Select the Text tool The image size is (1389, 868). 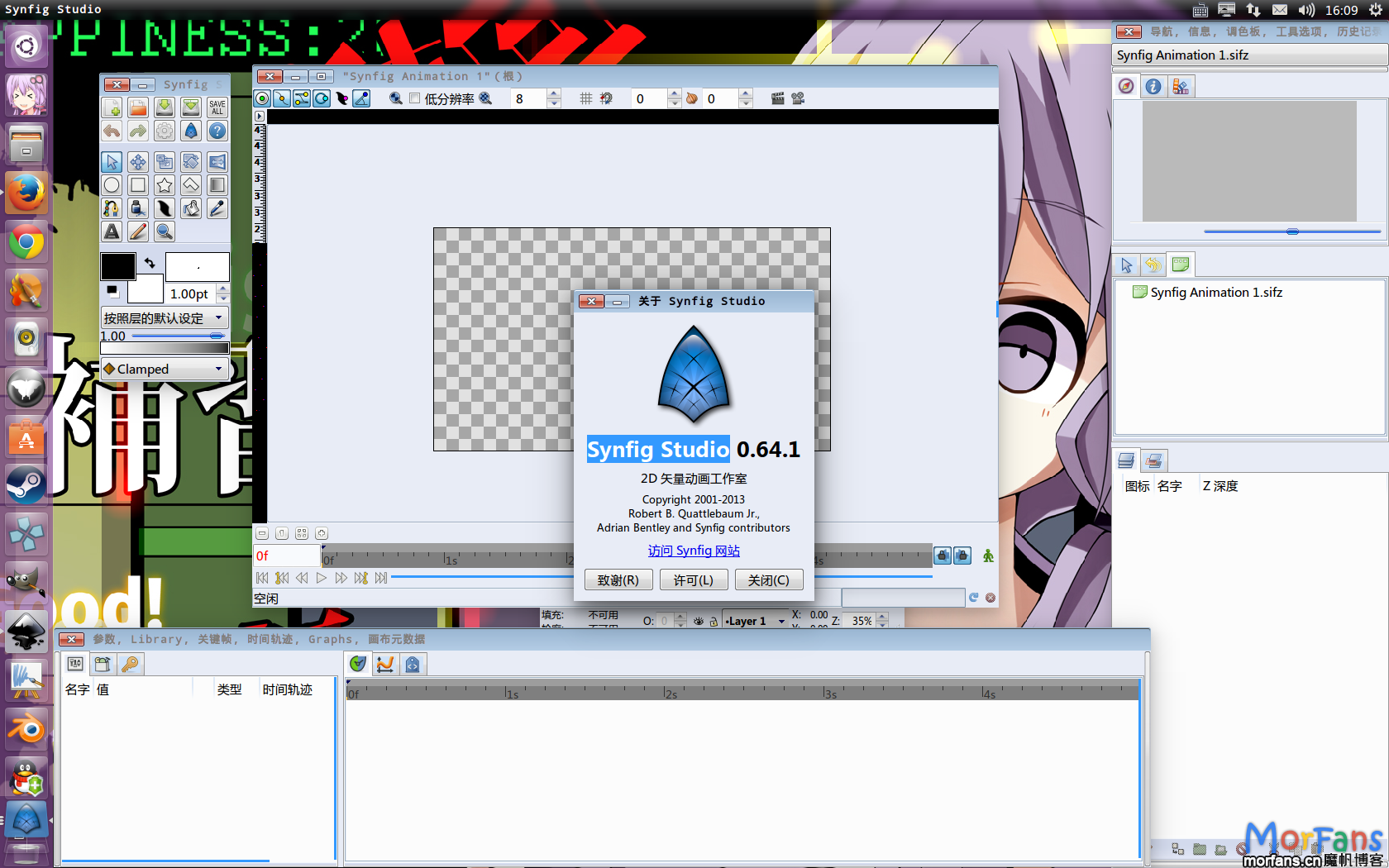coord(112,231)
